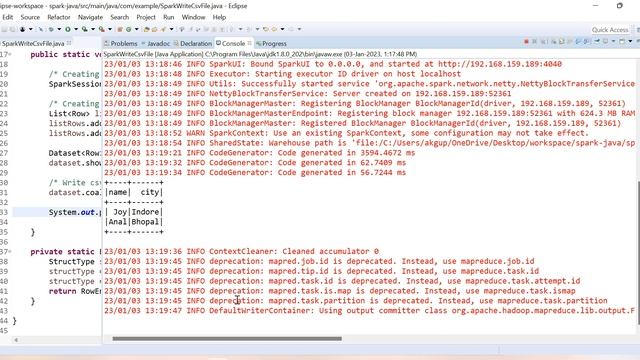Open the Run menu
Screen dimensions: 640x360
pos(168,17)
